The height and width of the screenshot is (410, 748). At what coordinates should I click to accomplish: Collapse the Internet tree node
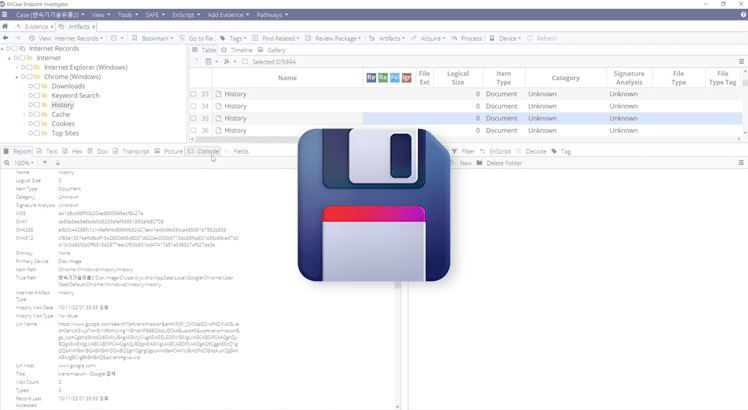(9, 58)
